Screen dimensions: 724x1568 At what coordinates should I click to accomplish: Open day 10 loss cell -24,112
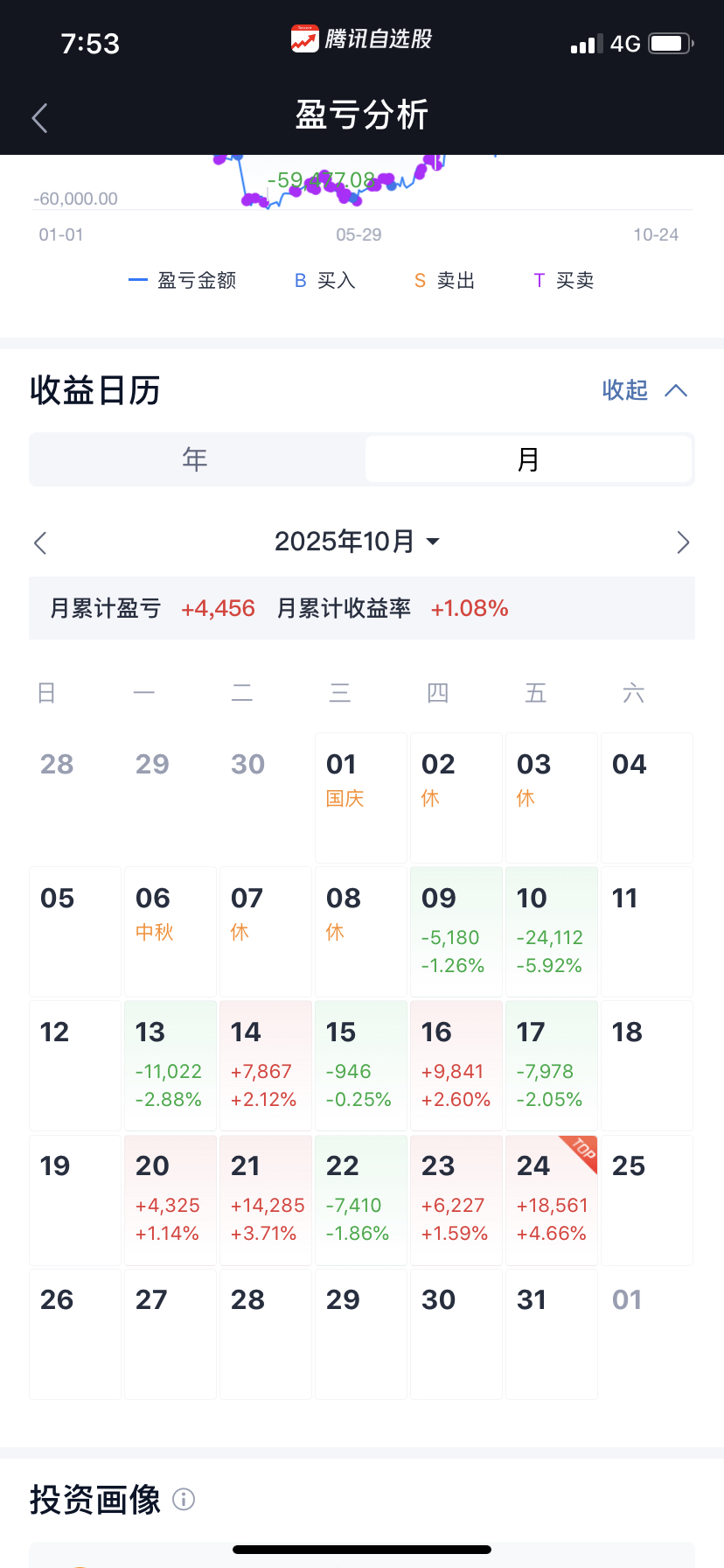click(552, 932)
